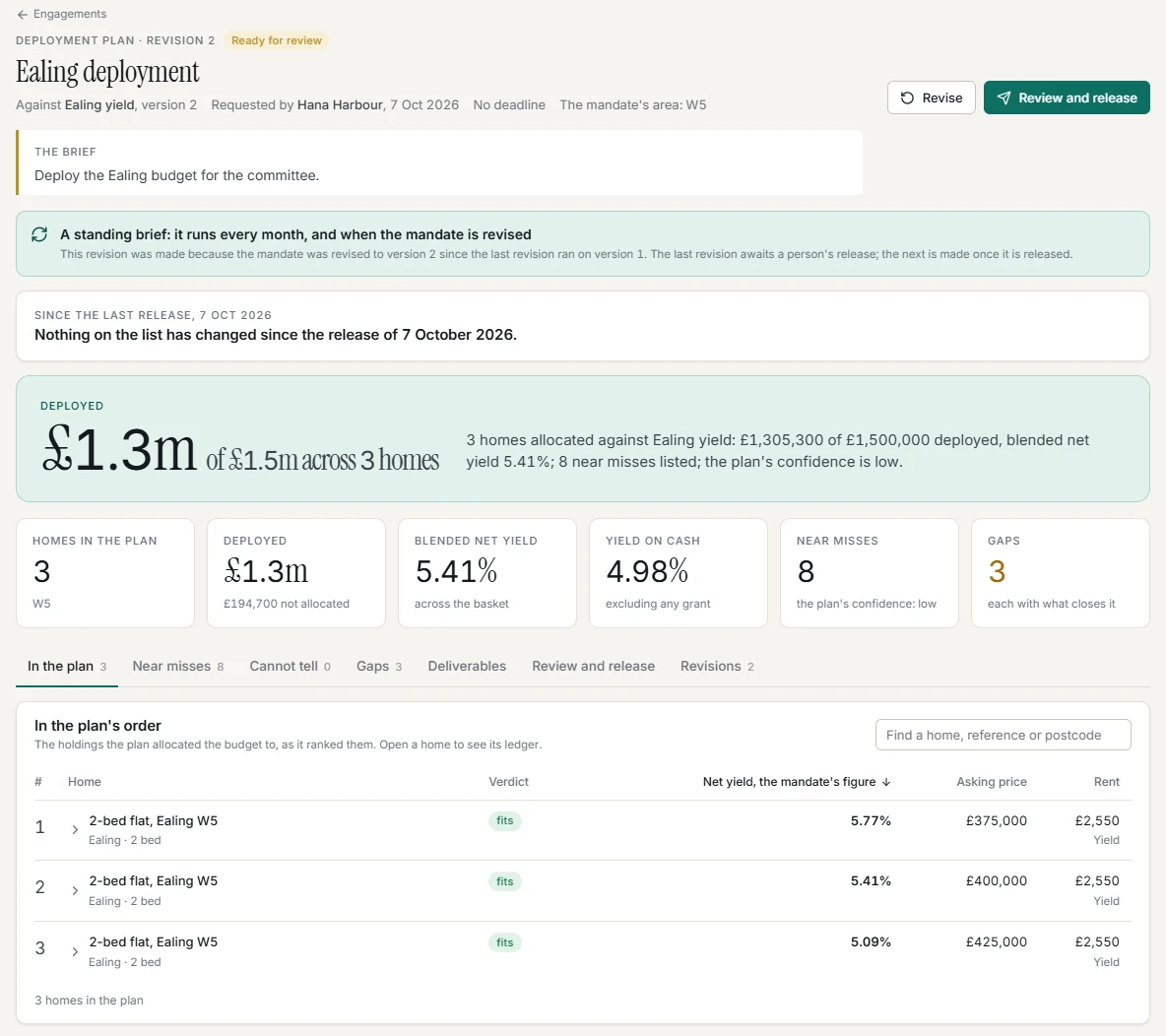Open the Review and release tab

tap(594, 667)
